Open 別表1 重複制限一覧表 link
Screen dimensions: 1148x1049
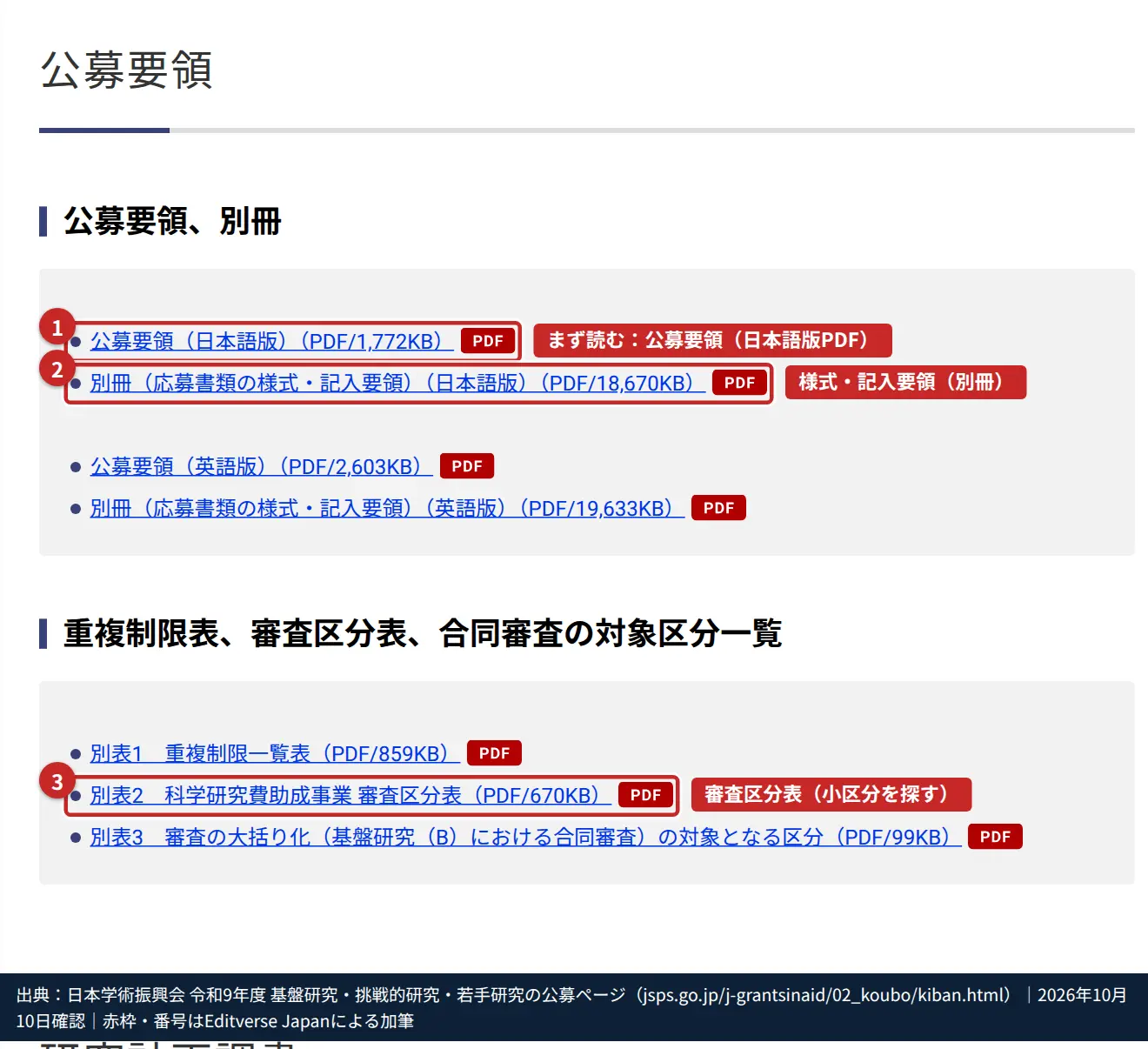pos(275,753)
